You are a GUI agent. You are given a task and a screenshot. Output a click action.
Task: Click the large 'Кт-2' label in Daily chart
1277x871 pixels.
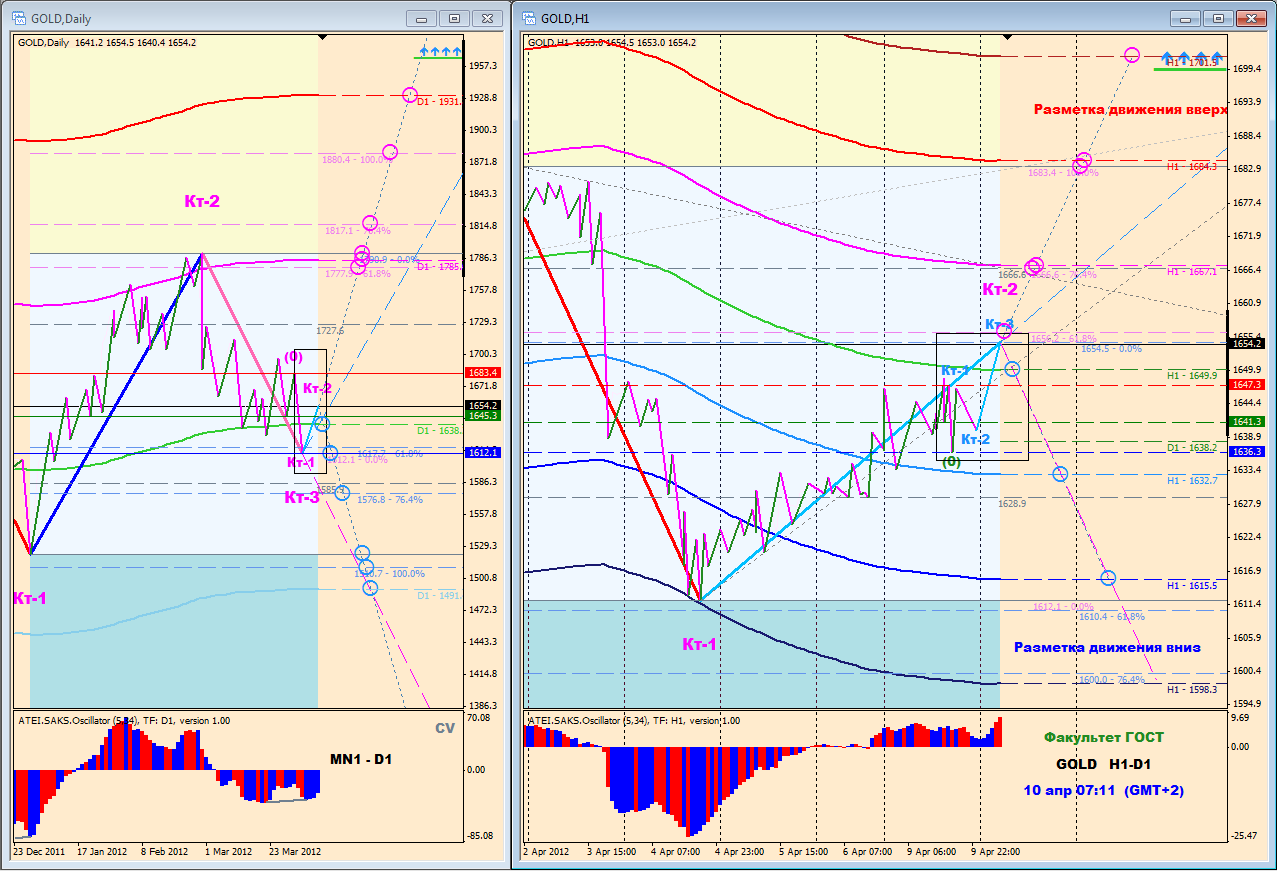click(202, 201)
